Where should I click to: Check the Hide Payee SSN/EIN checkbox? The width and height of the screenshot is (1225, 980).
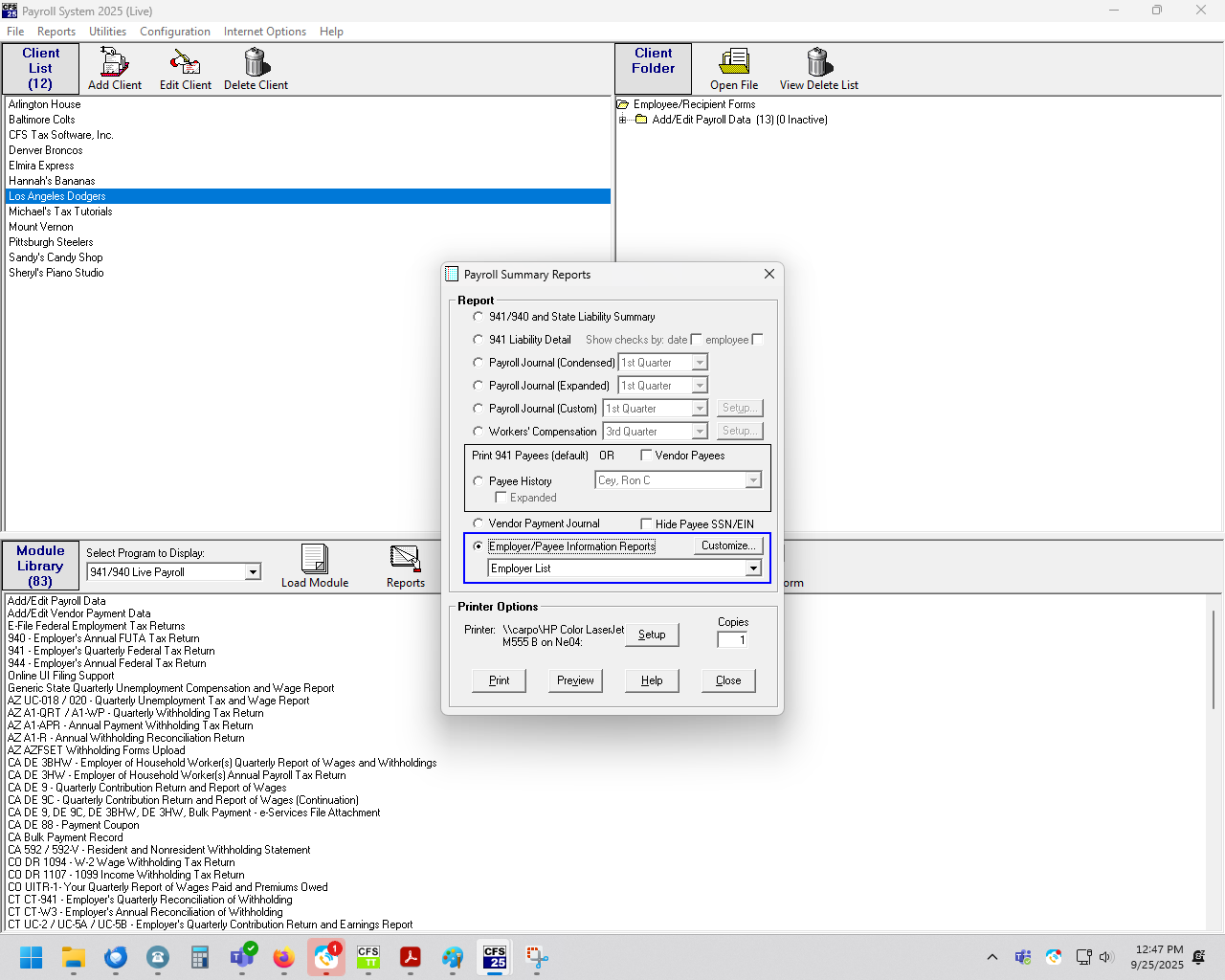(646, 524)
